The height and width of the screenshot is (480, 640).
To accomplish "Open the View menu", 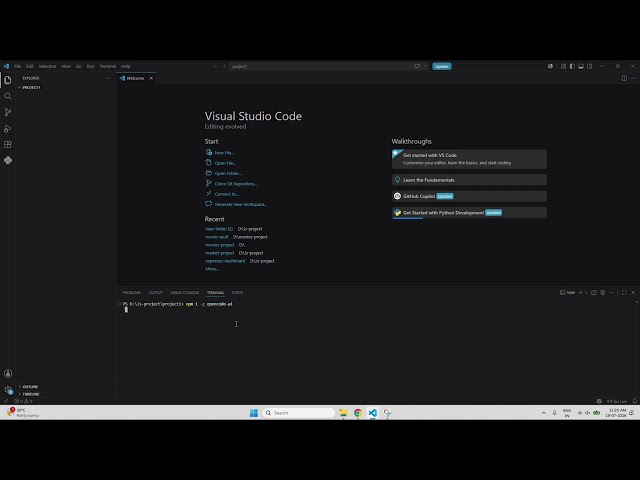I will (66, 66).
